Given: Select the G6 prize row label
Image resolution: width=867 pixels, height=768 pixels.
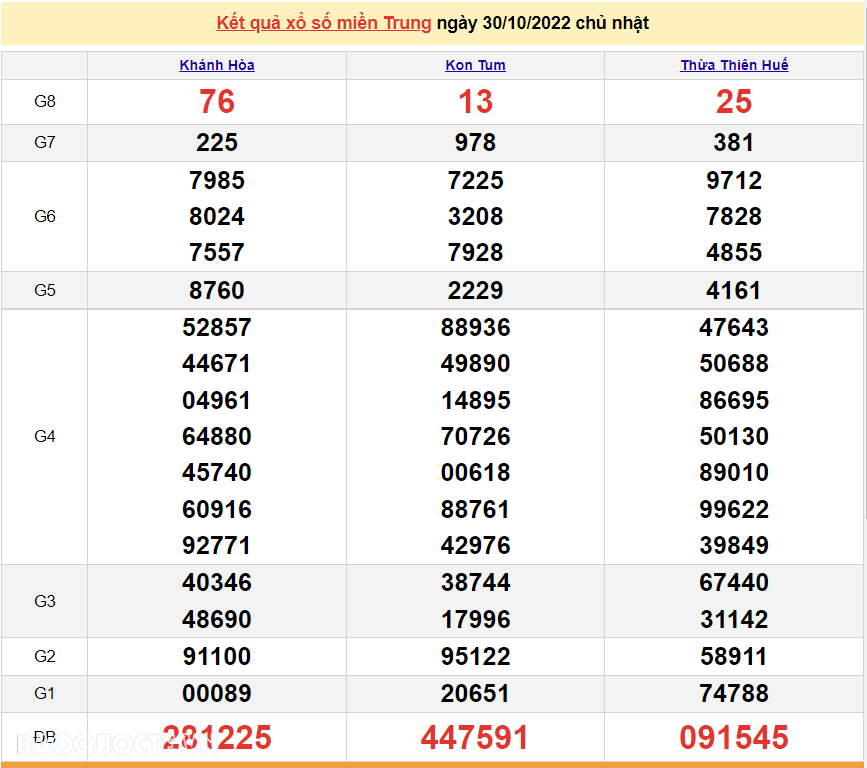Looking at the screenshot, I should 45,216.
